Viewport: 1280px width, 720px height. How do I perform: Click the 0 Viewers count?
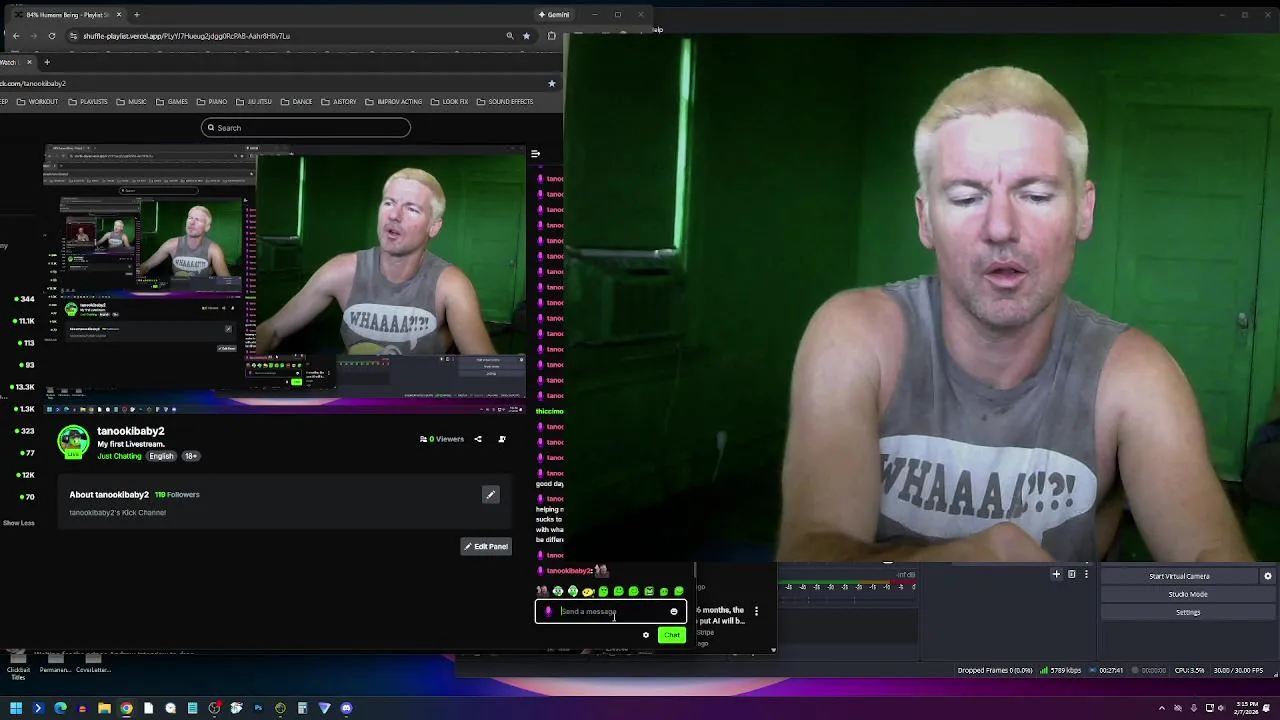tap(442, 439)
